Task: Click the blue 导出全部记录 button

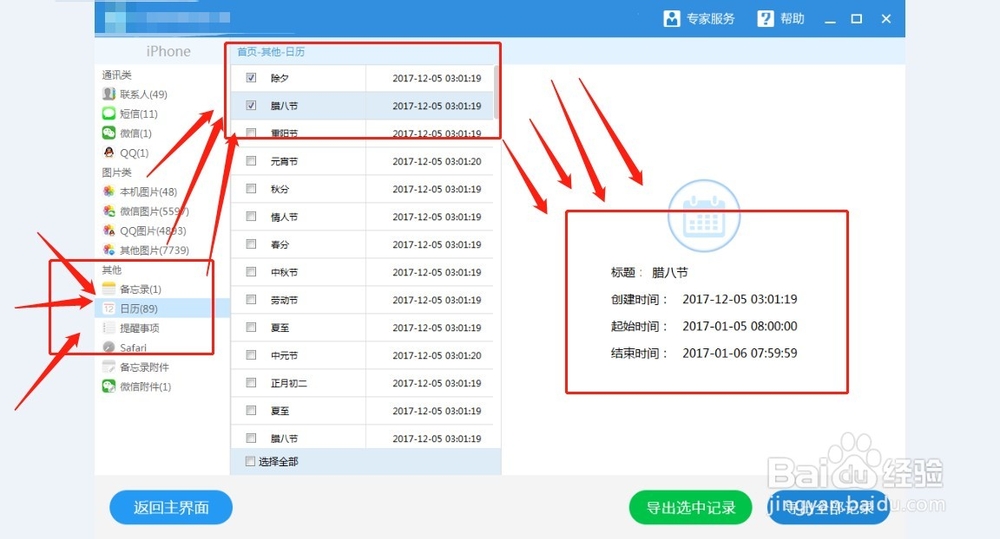Action: (828, 508)
